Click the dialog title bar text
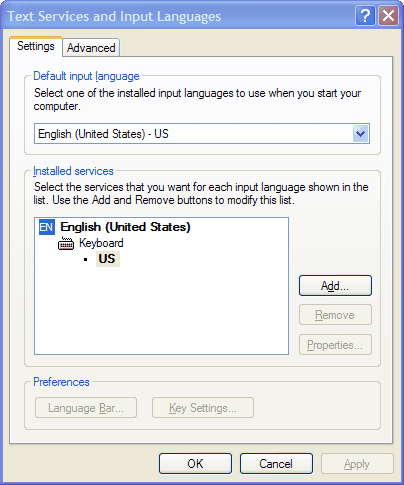404x485 pixels. [x=114, y=16]
